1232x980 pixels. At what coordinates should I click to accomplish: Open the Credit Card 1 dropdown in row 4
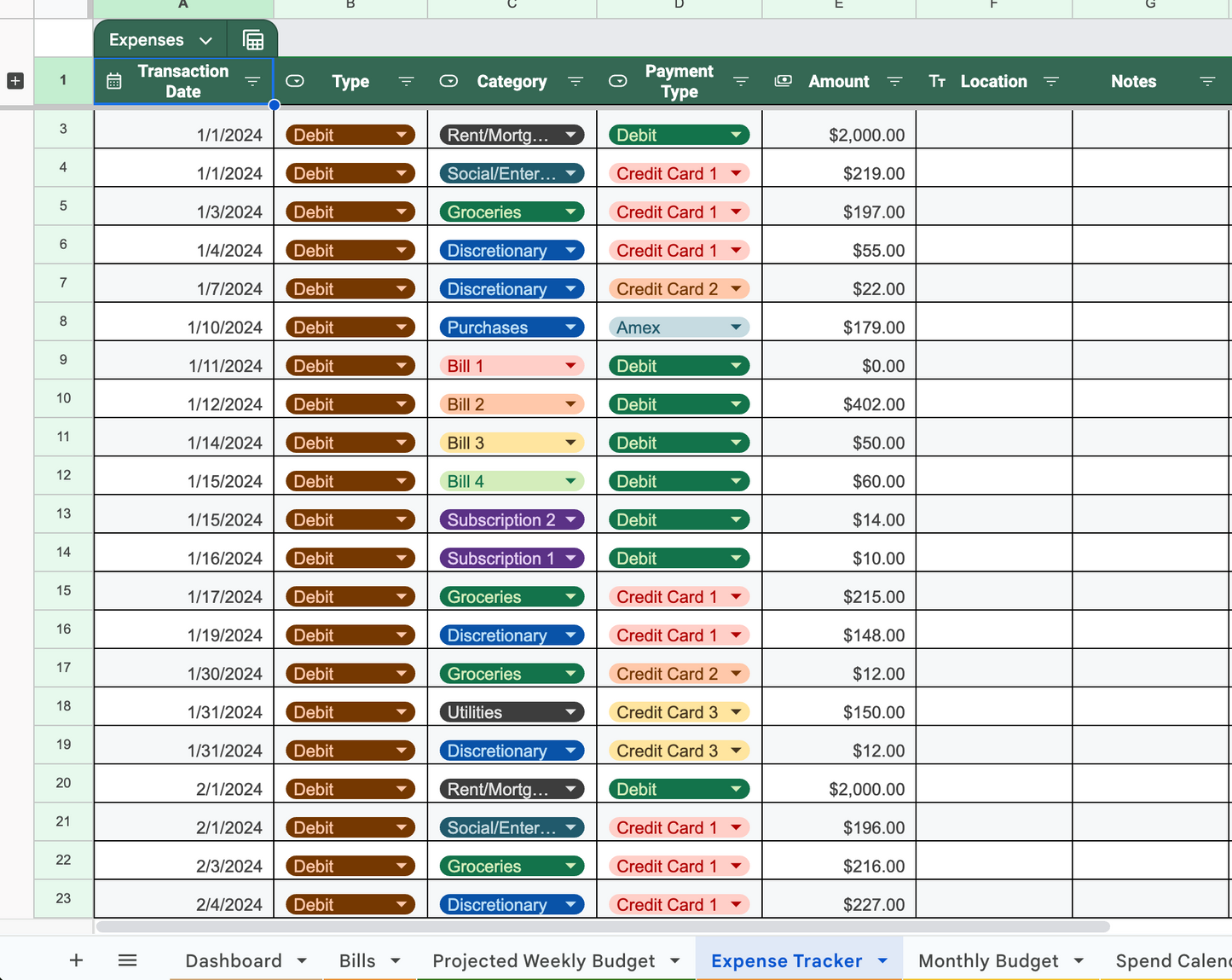click(x=736, y=173)
